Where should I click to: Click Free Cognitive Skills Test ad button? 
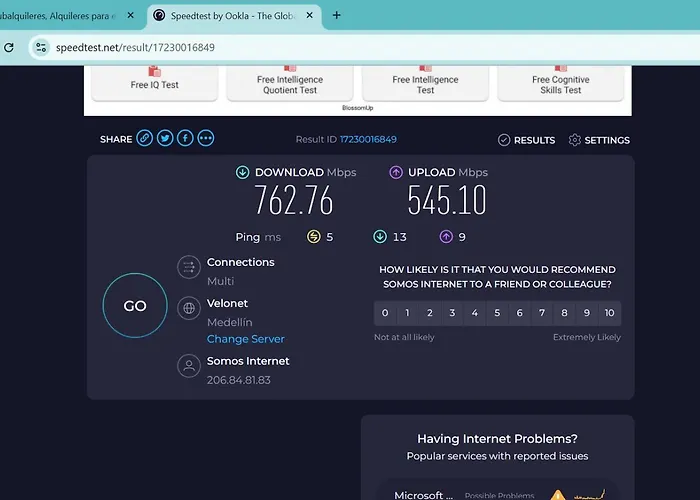(561, 83)
